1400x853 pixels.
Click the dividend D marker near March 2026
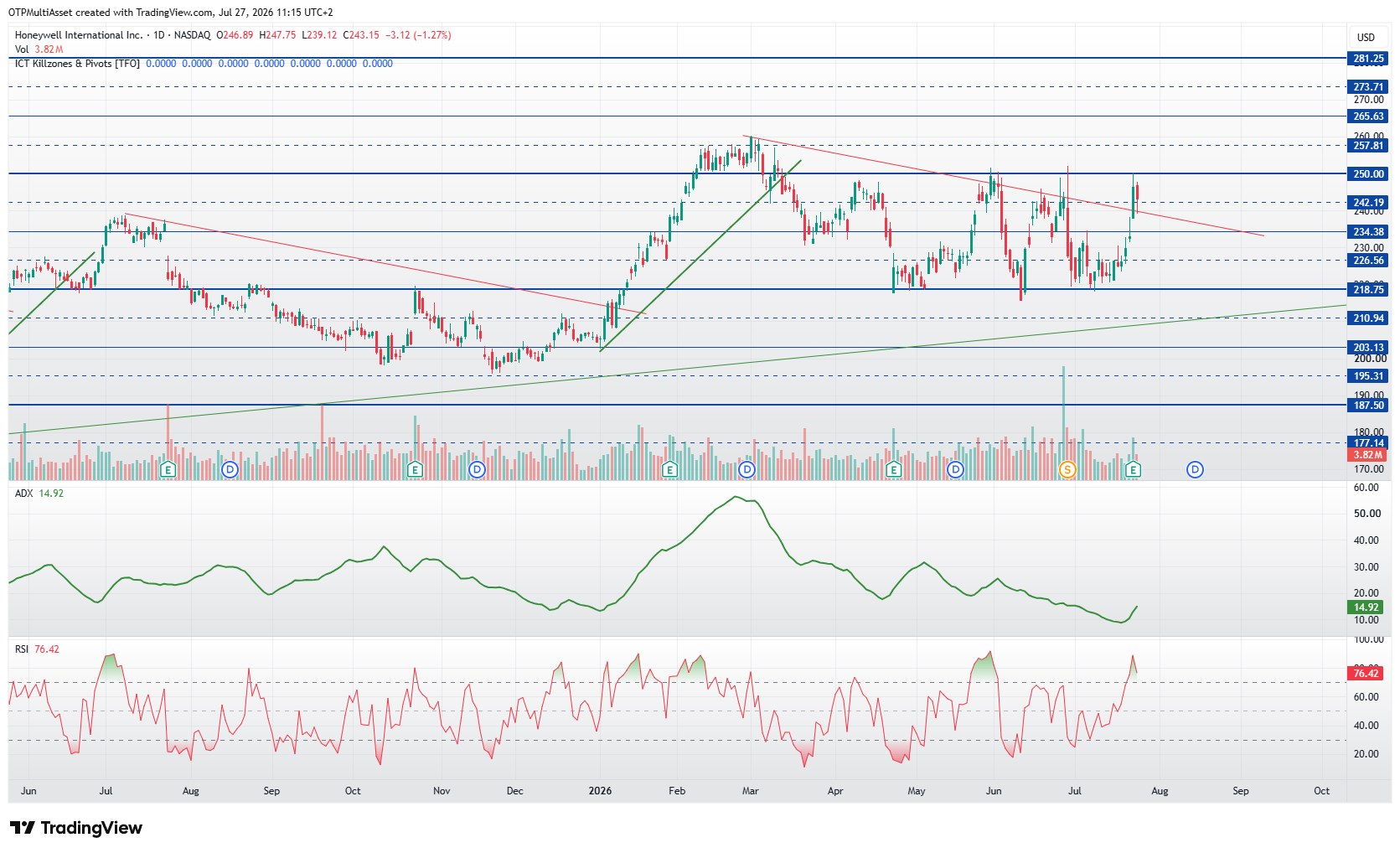pos(746,470)
